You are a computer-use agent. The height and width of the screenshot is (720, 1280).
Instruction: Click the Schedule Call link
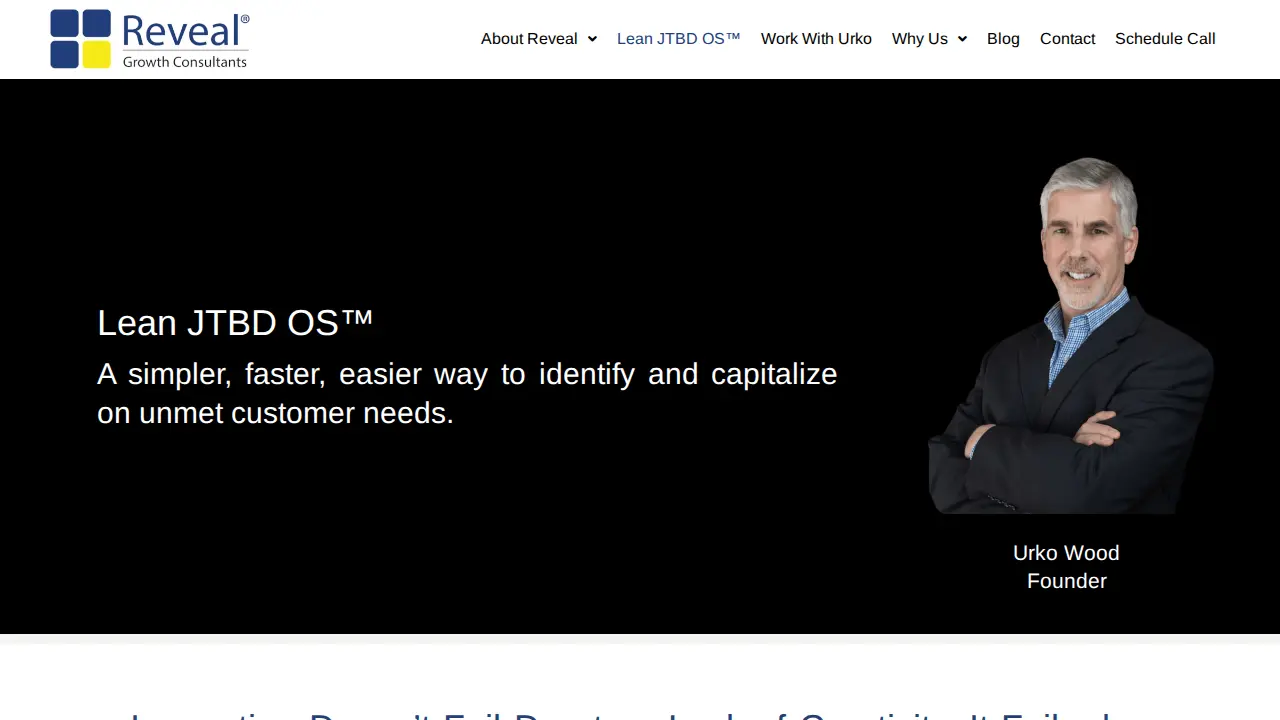pyautogui.click(x=1165, y=39)
